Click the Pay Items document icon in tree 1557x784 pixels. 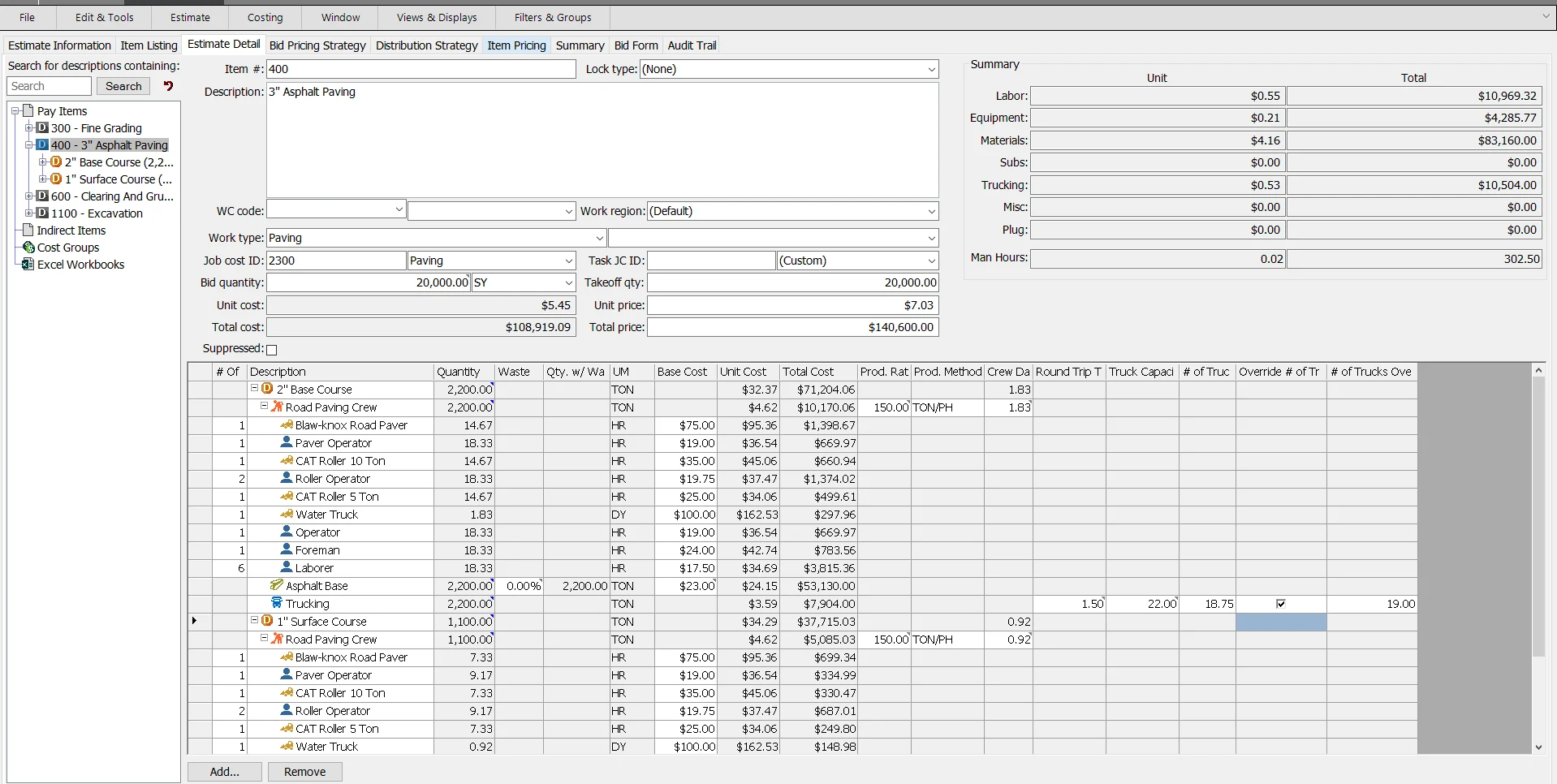(28, 110)
